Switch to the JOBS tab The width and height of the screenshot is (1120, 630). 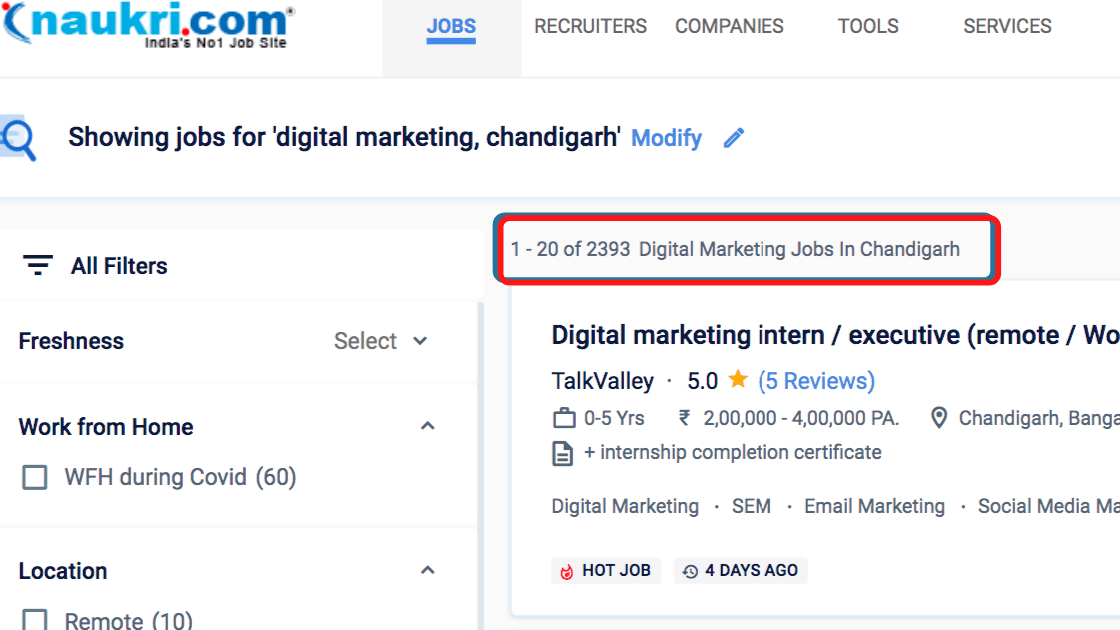click(451, 26)
